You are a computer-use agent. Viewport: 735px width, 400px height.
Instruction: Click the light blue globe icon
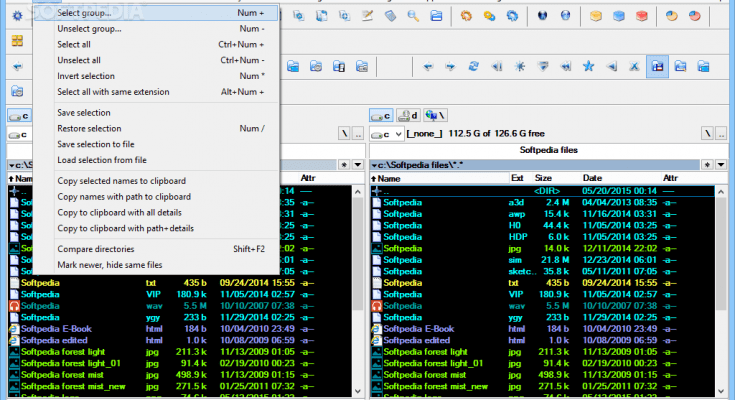click(x=565, y=16)
